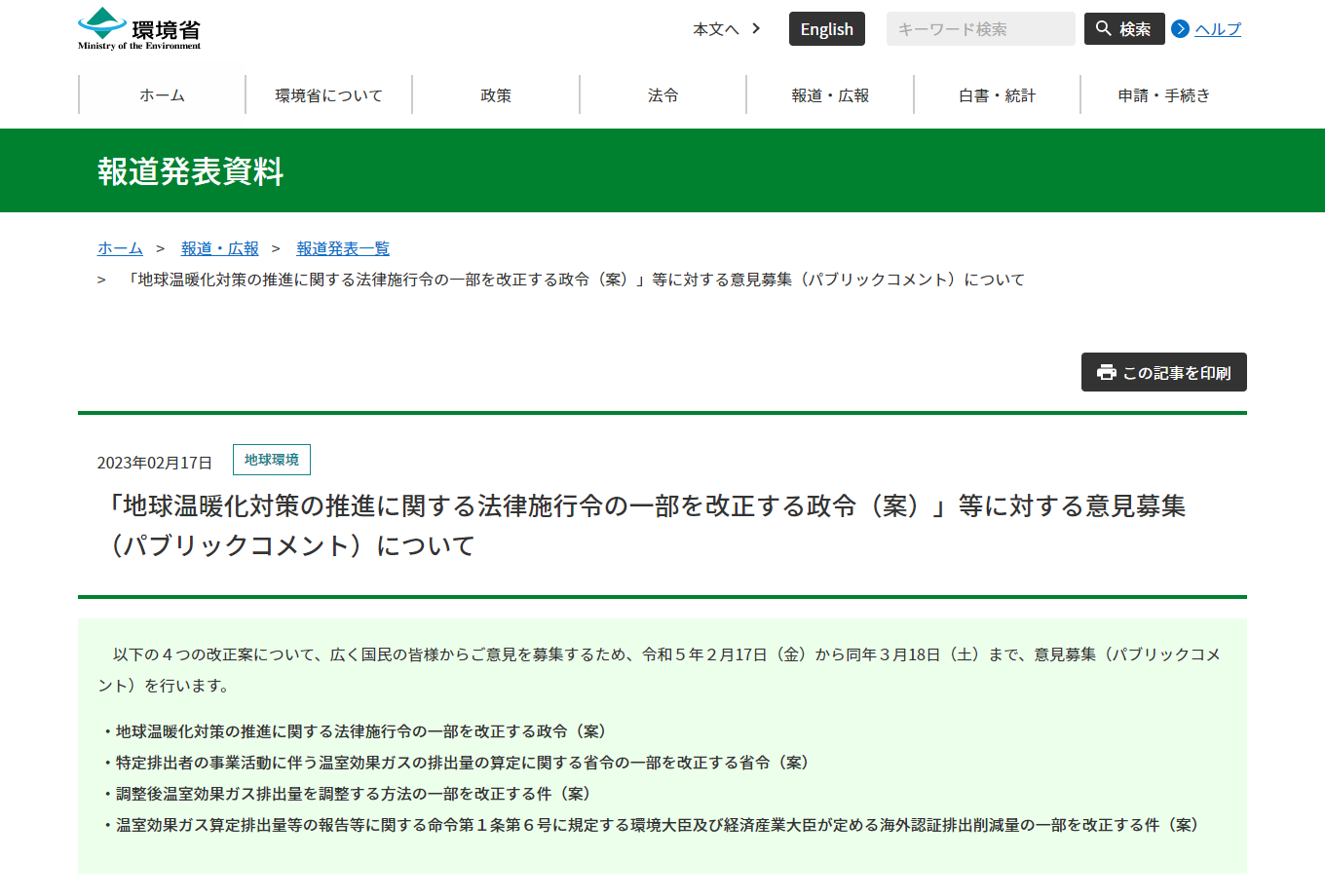
Task: Select the 政策 navigation menu
Action: (496, 95)
